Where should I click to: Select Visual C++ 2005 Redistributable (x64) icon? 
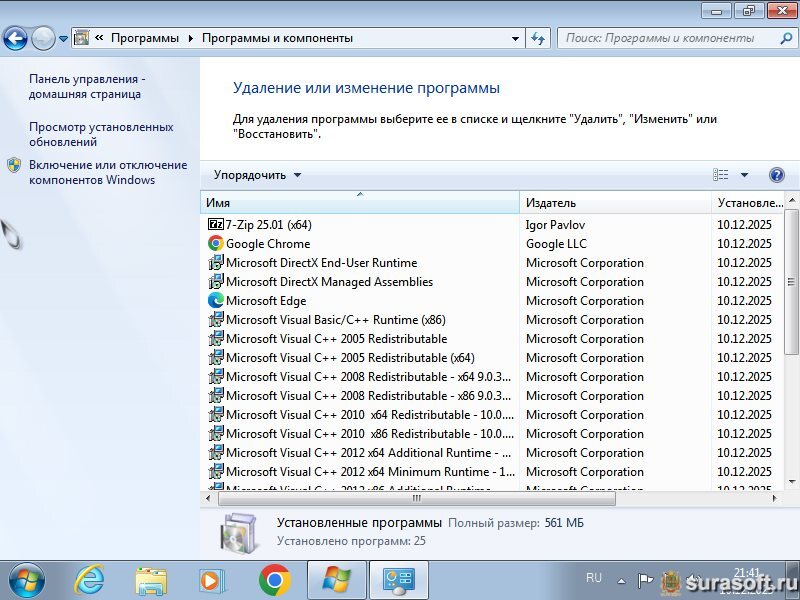[x=216, y=358]
